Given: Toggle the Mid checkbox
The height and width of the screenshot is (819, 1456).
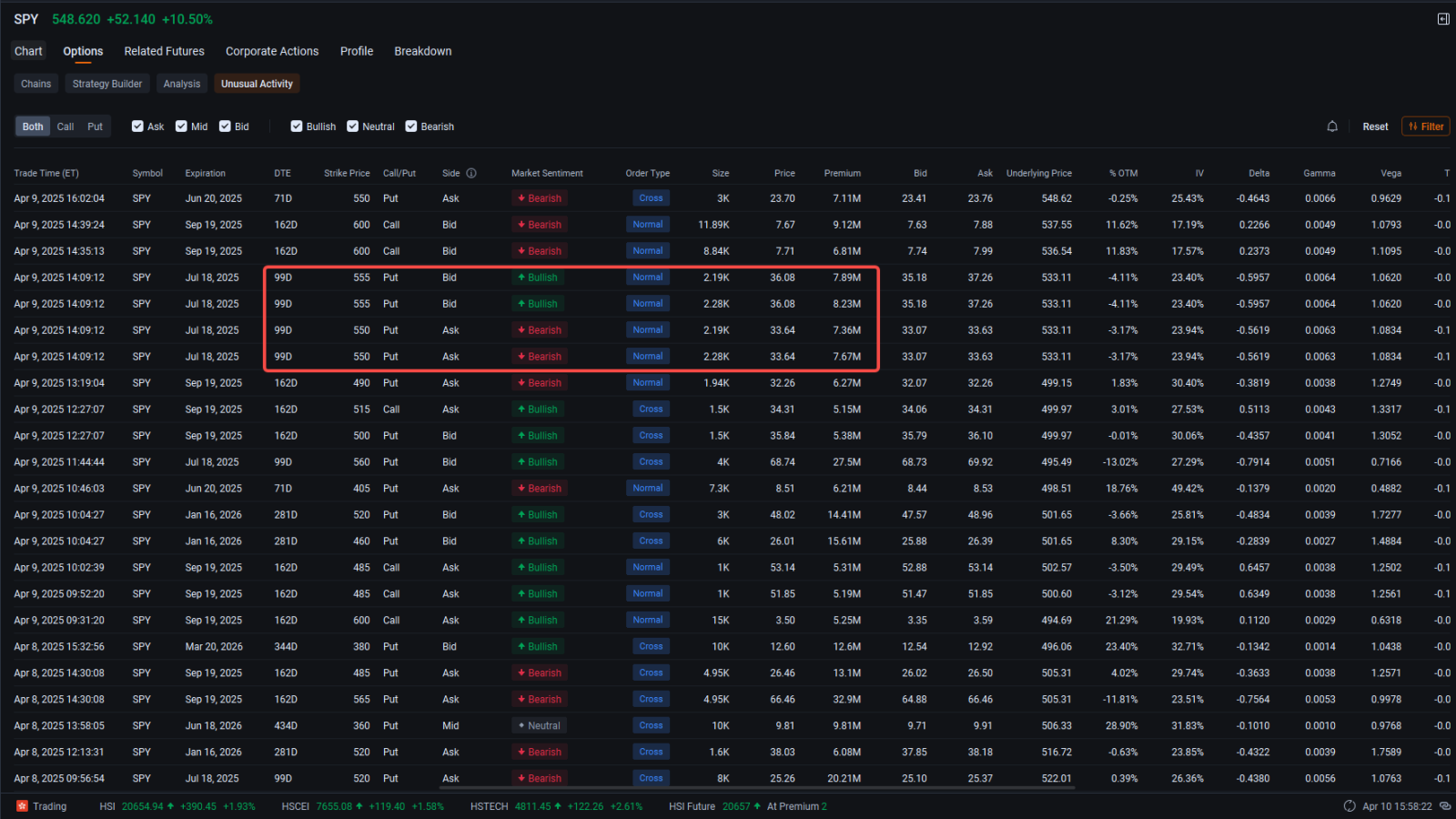Looking at the screenshot, I should tap(181, 126).
